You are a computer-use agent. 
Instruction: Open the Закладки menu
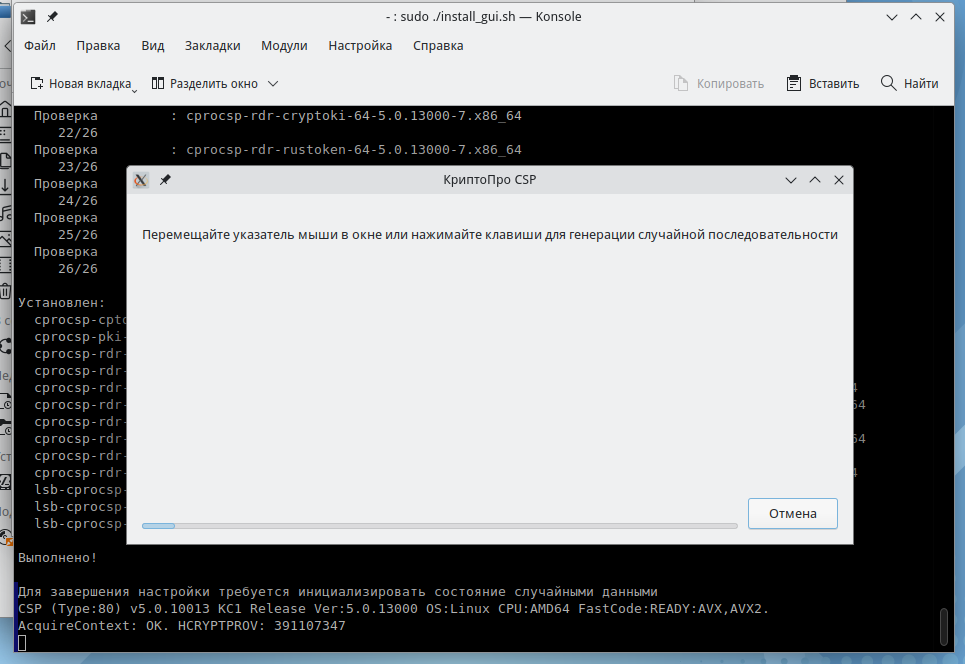point(212,46)
